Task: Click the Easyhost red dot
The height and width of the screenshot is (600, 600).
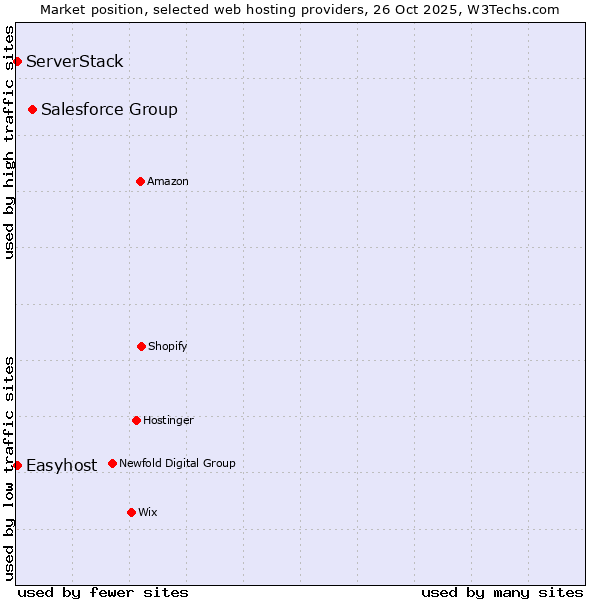Action: pyautogui.click(x=17, y=465)
